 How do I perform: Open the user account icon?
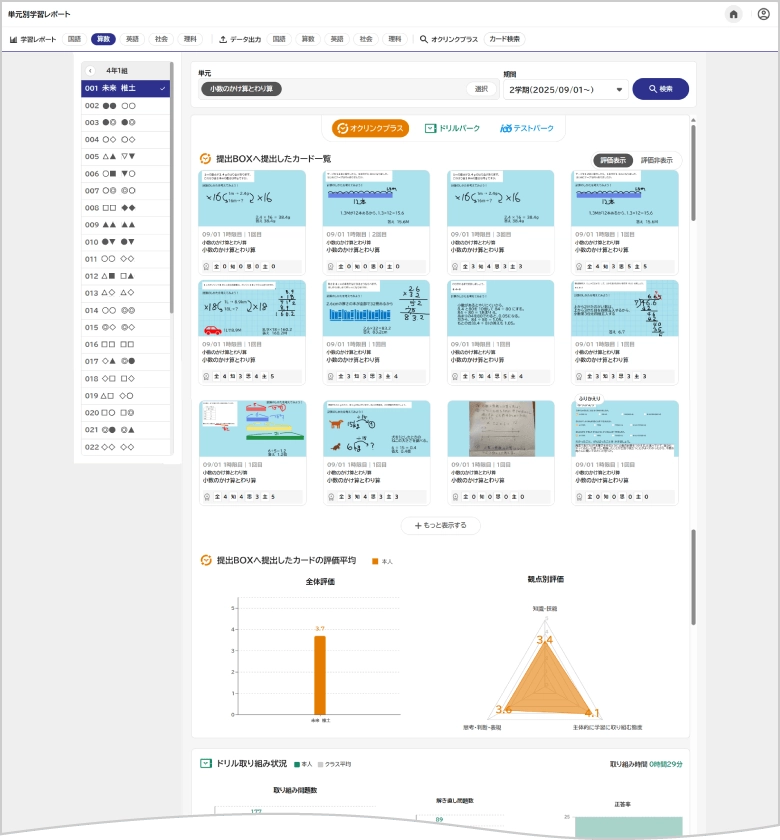(763, 14)
